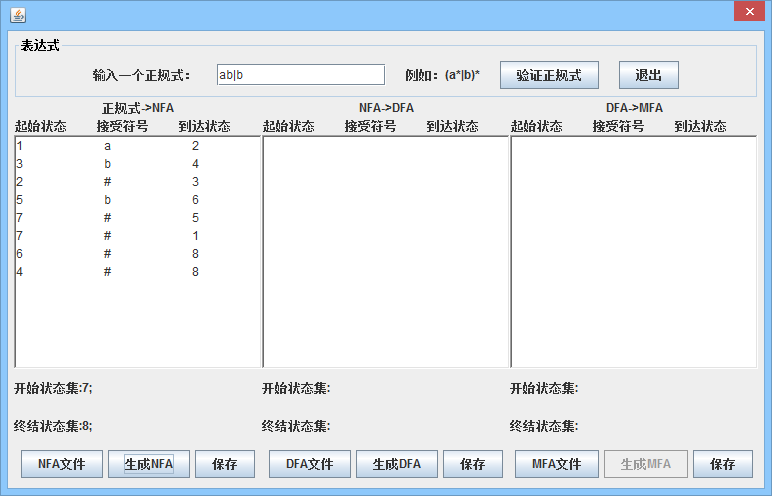
Task: Open the NFA文件 button
Action: tap(62, 464)
